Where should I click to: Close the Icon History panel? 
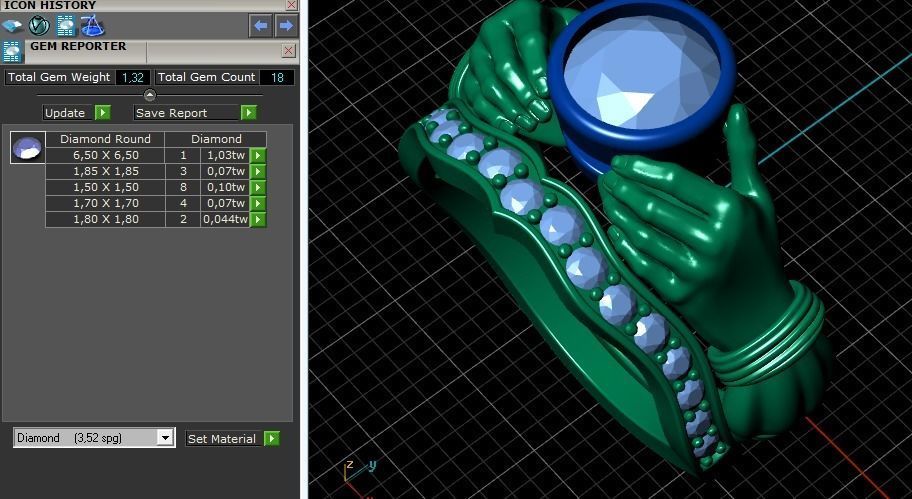pyautogui.click(x=292, y=5)
